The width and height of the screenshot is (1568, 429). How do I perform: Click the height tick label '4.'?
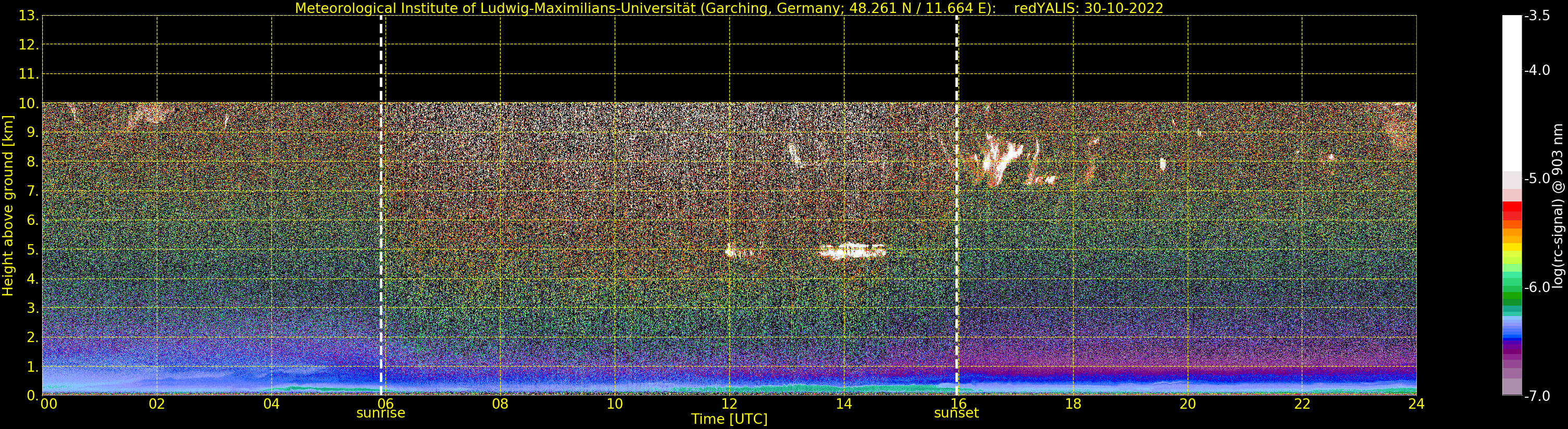[x=33, y=279]
